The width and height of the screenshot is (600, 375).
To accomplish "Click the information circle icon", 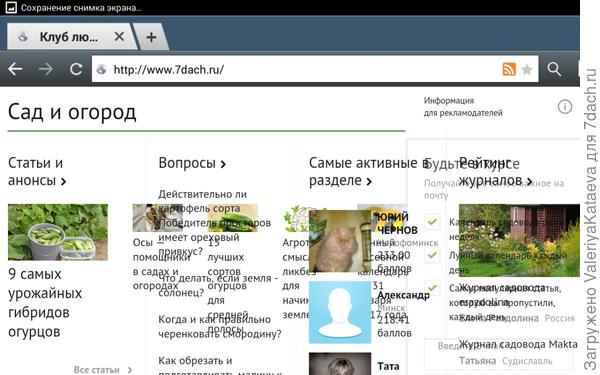I will (x=565, y=107).
